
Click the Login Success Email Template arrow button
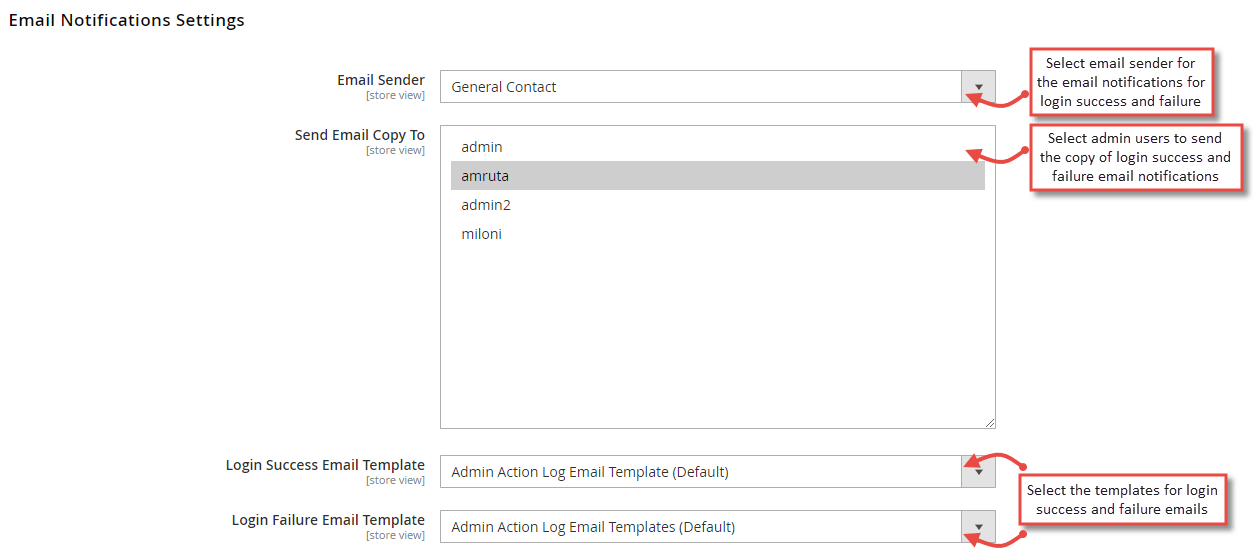click(978, 472)
